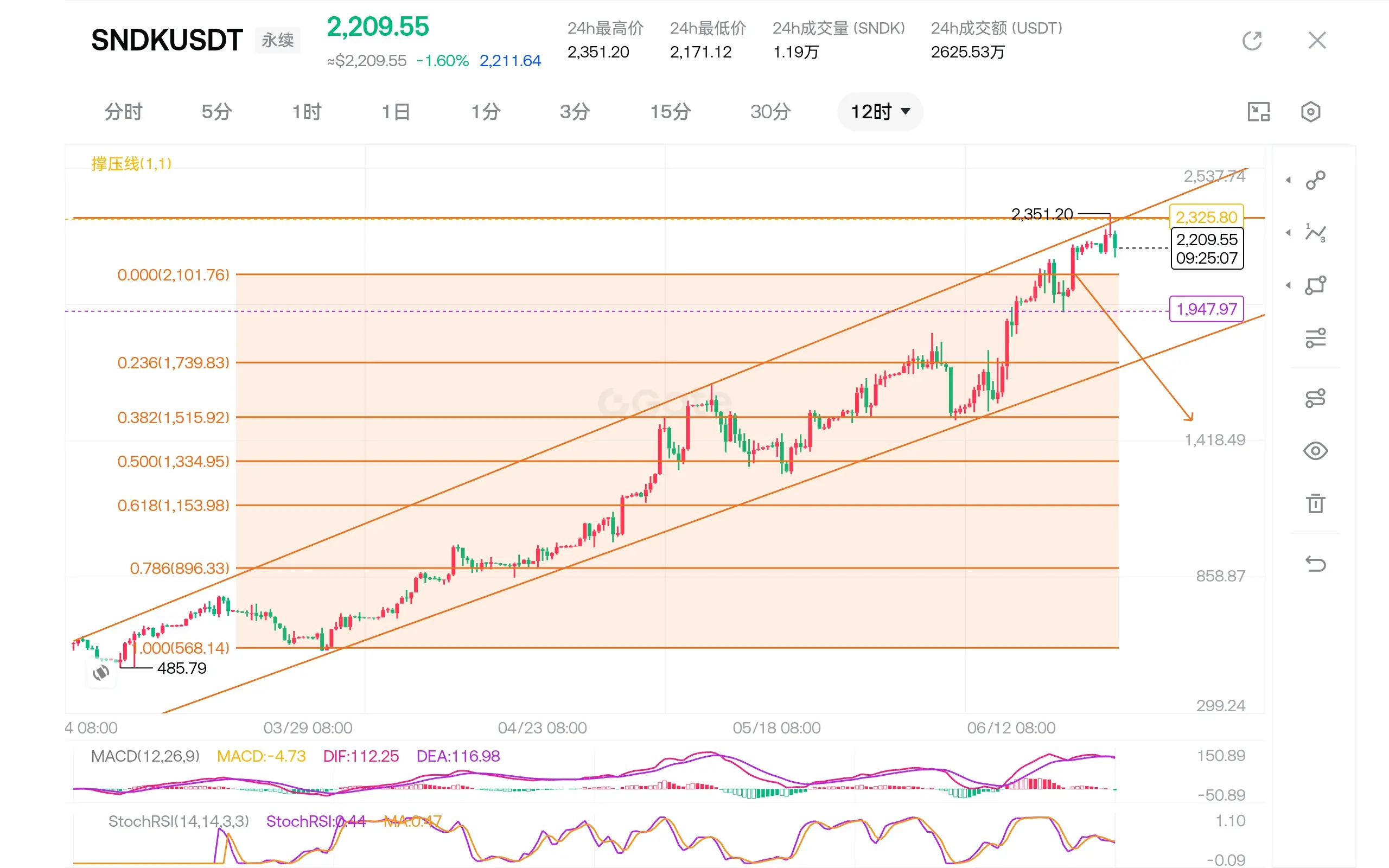The width and height of the screenshot is (1389, 868).
Task: Toggle drawings visibility with the eye icon
Action: [x=1315, y=451]
